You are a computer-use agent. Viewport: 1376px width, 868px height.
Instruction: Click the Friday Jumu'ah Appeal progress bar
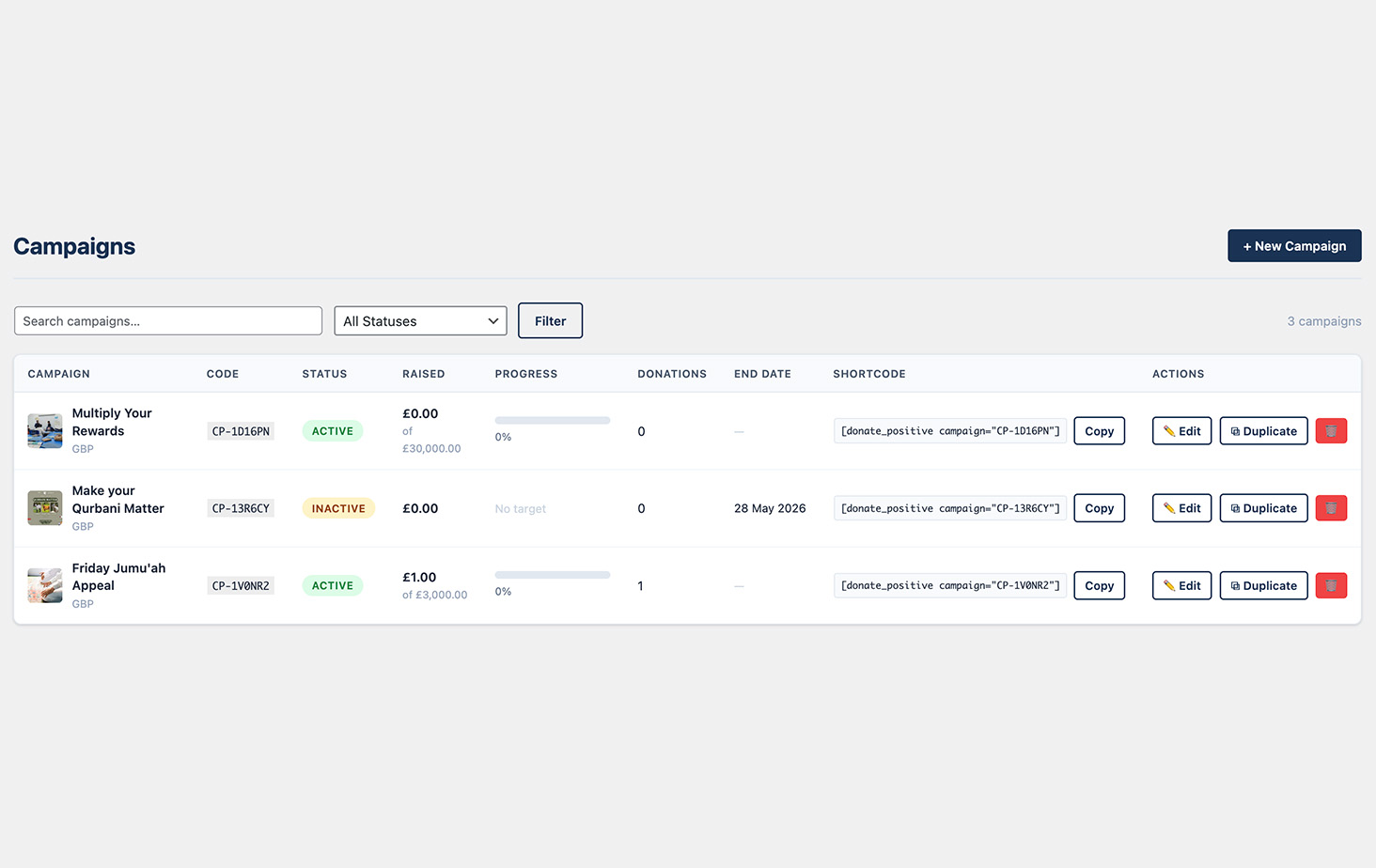pyautogui.click(x=553, y=575)
